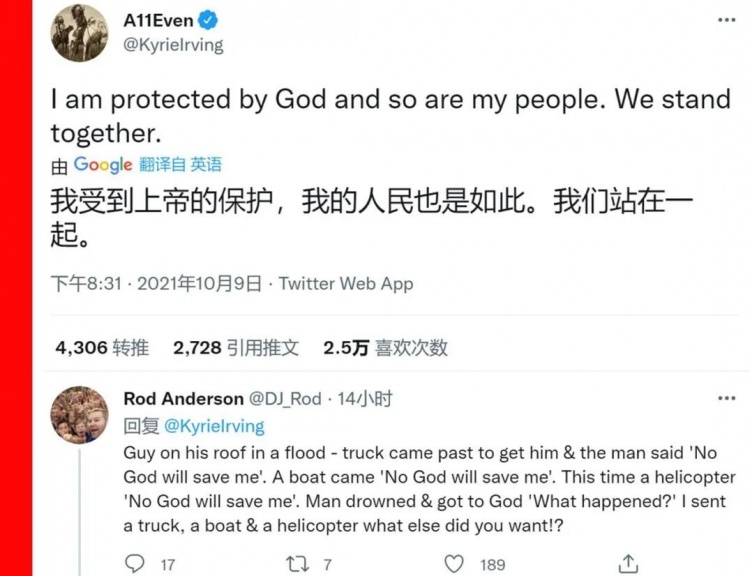Viewport: 750px width, 576px height.
Task: Click the @DJ_Rod handle
Action: [285, 399]
